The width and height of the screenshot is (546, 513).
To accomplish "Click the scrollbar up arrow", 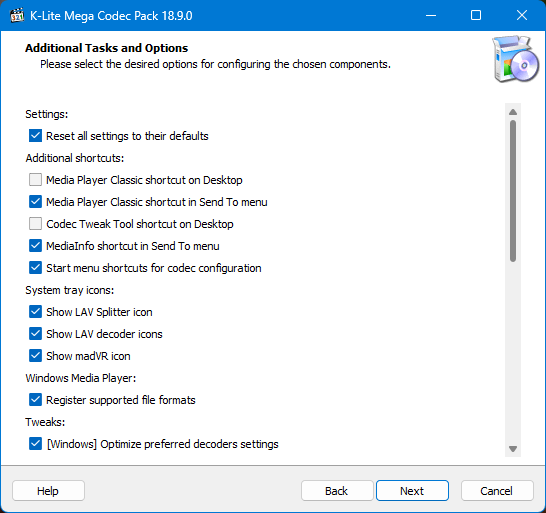I will point(513,112).
